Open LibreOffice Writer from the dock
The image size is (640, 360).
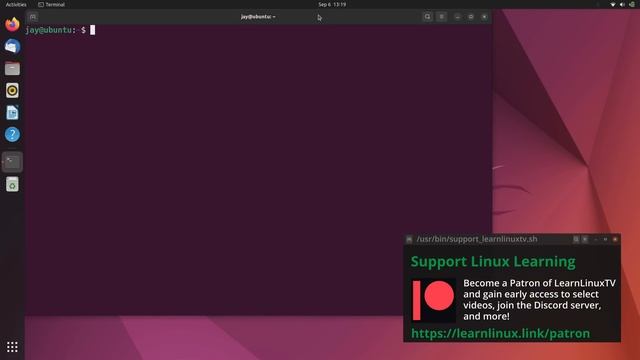(x=12, y=112)
